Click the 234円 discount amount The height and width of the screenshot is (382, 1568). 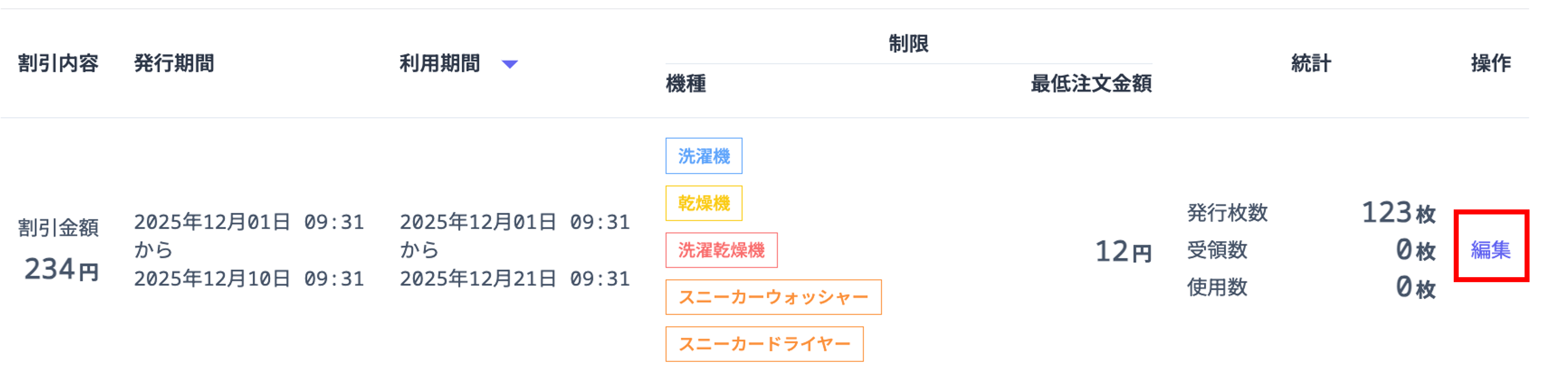pyautogui.click(x=61, y=269)
